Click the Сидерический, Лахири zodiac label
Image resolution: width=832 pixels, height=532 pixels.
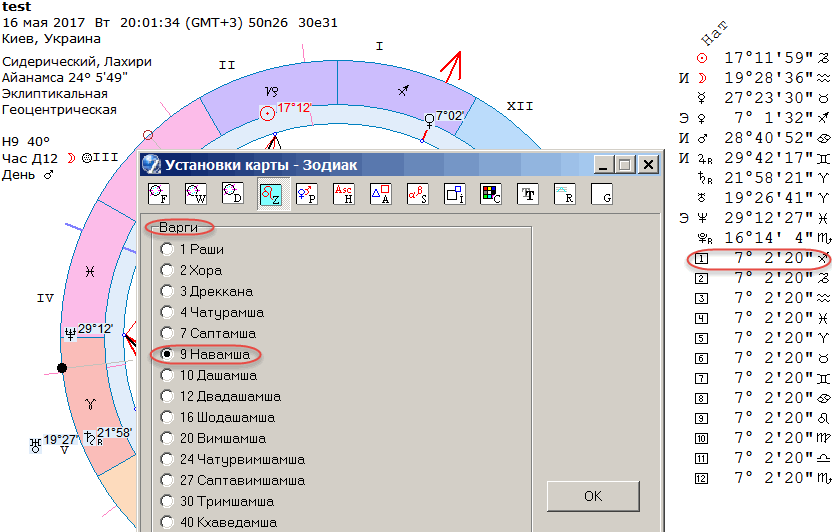click(77, 62)
